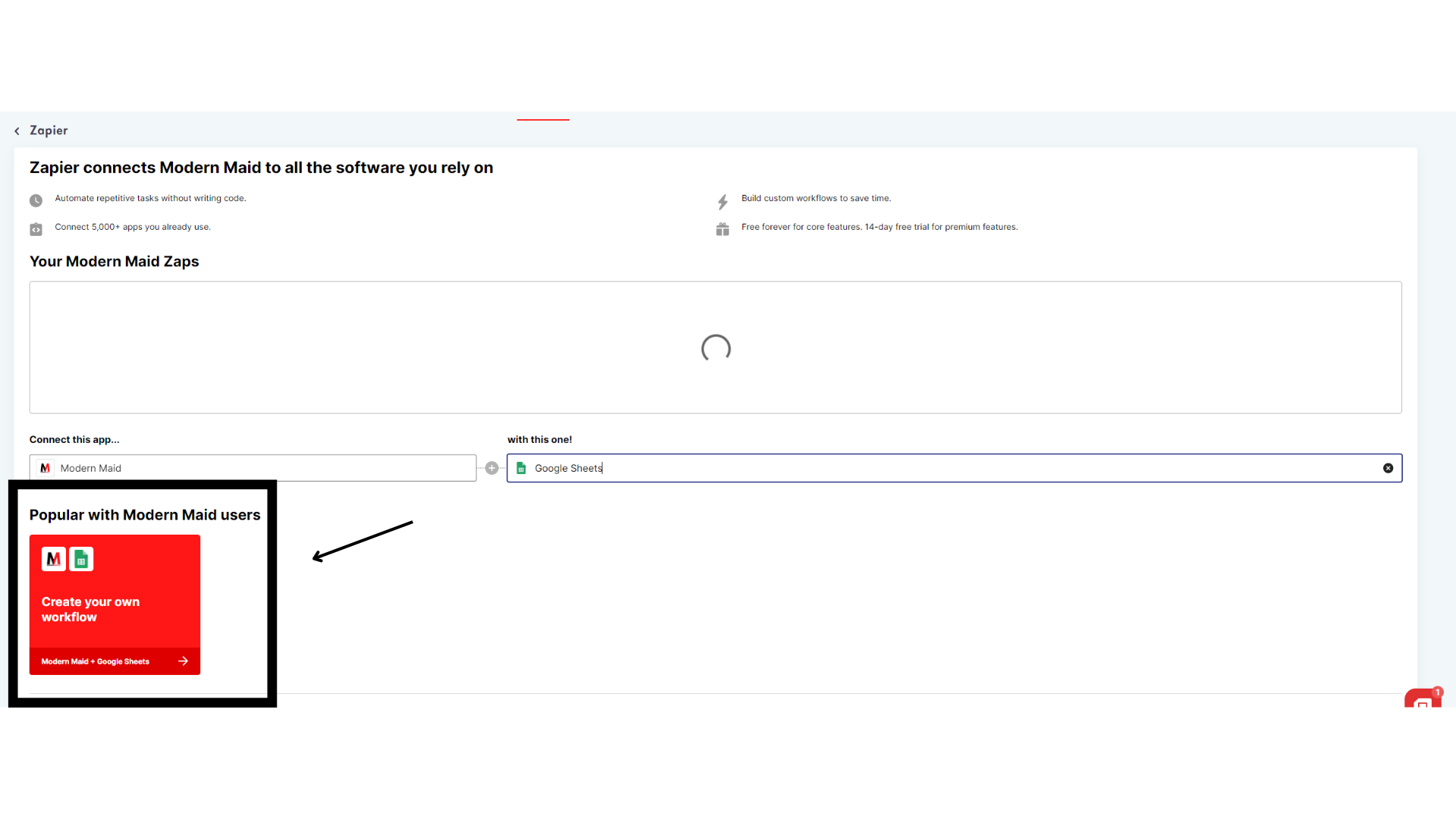Click the Modern Maid logo in connect field

[x=45, y=468]
